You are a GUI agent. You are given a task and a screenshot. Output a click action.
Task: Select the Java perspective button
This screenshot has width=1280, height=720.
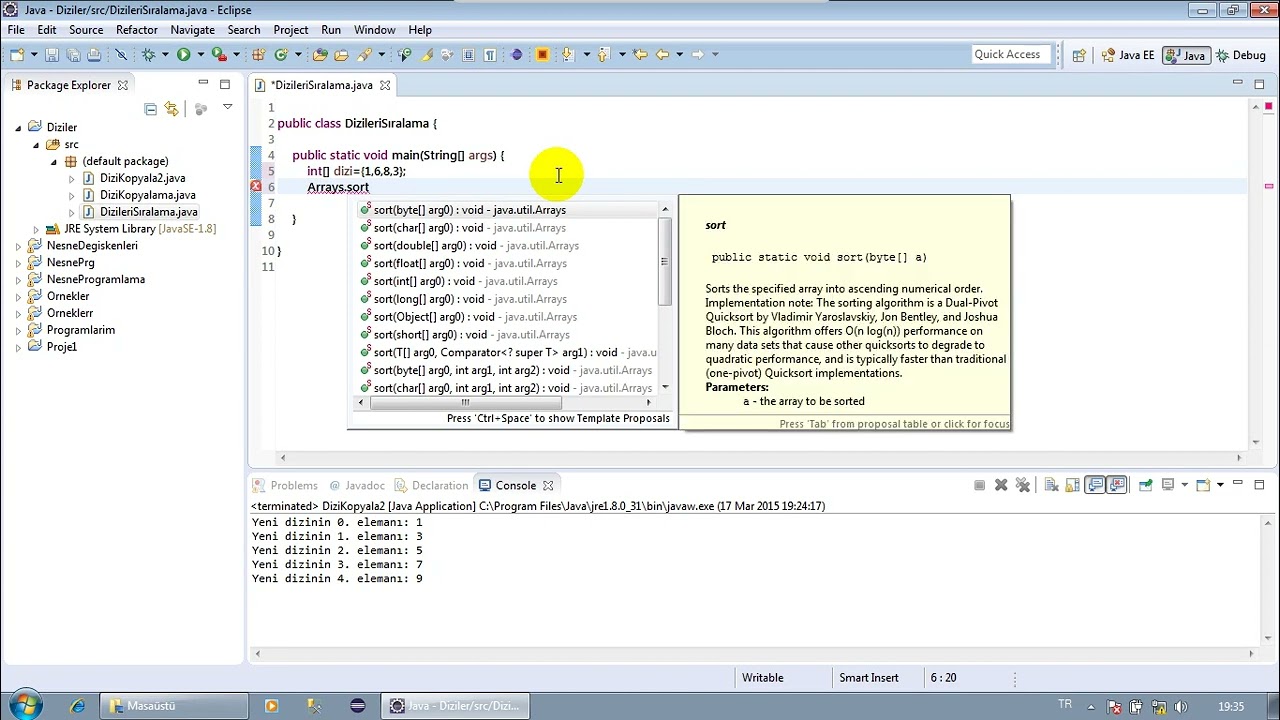click(x=1186, y=56)
